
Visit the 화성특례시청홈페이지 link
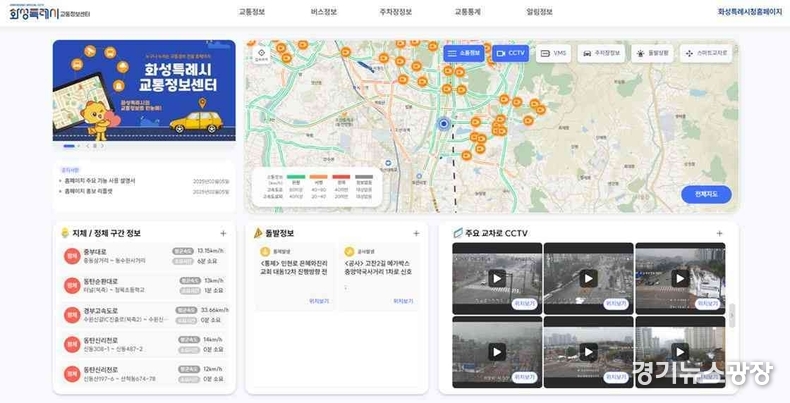coord(750,12)
